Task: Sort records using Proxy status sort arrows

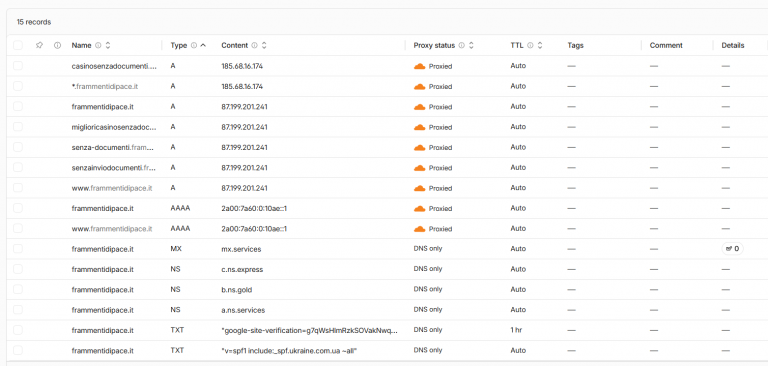Action: [x=471, y=45]
